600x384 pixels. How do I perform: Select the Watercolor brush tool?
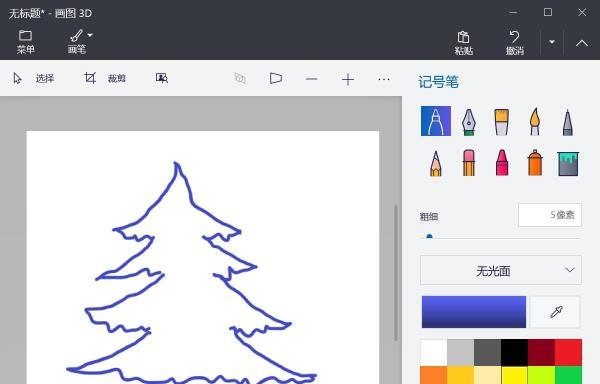pyautogui.click(x=535, y=122)
